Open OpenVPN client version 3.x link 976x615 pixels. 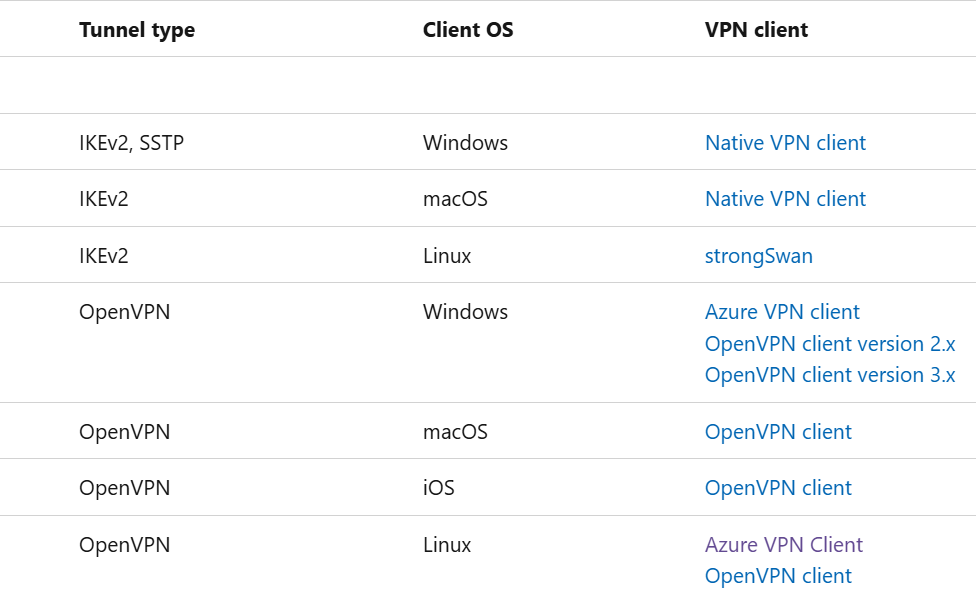click(x=830, y=375)
